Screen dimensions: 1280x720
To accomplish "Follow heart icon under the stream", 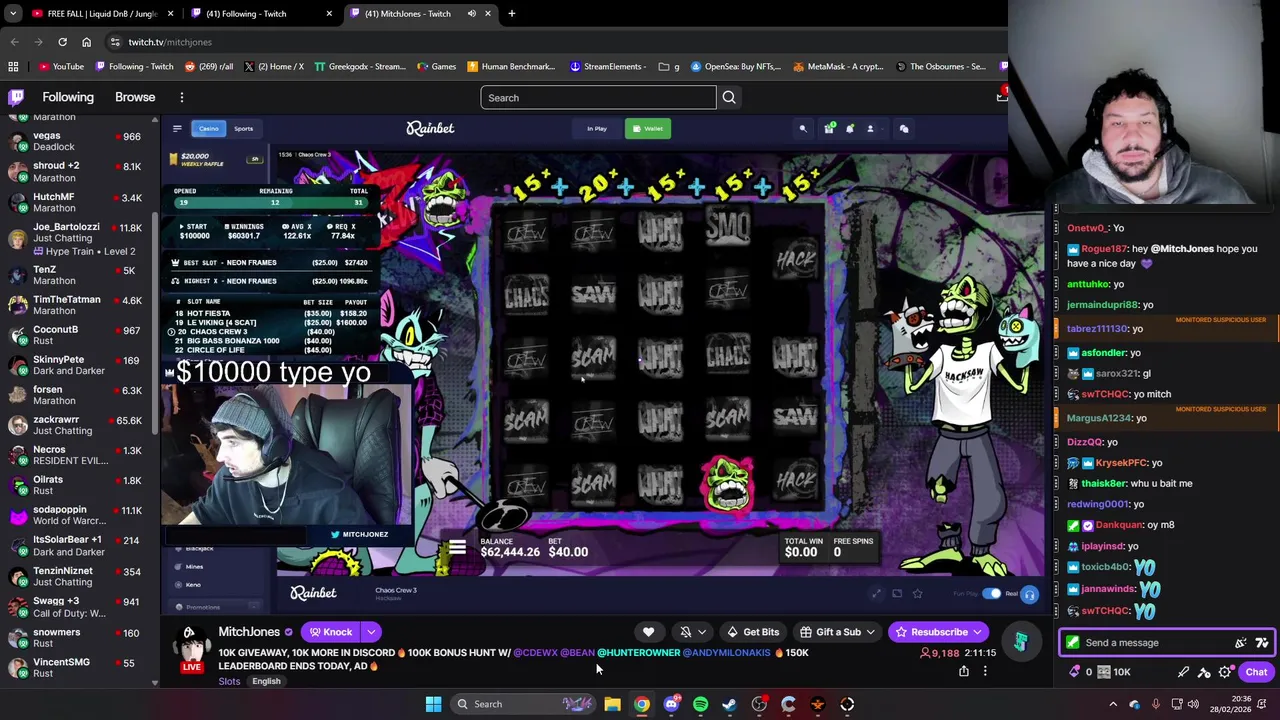I will pyautogui.click(x=648, y=632).
